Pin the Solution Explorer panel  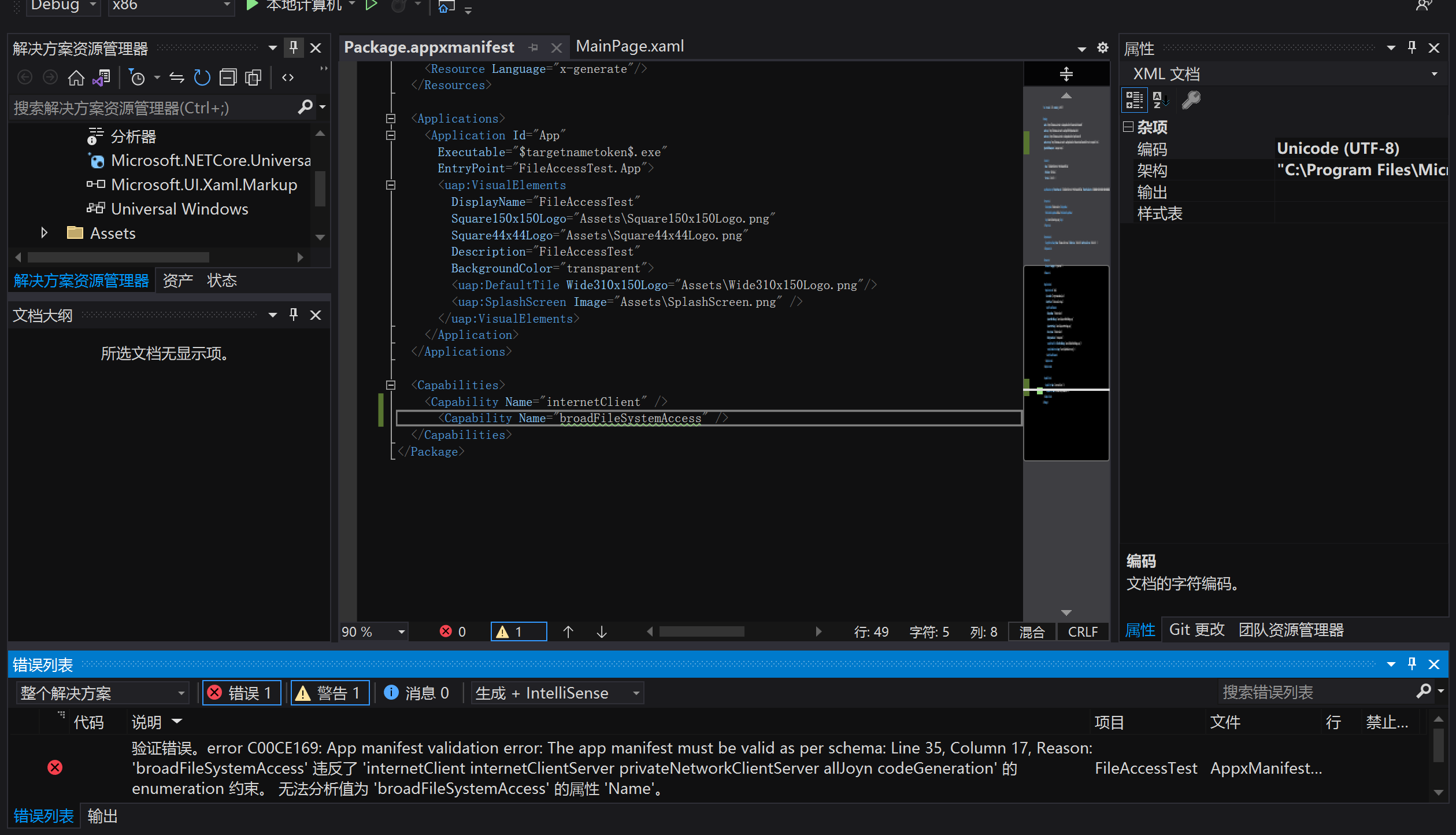[294, 47]
